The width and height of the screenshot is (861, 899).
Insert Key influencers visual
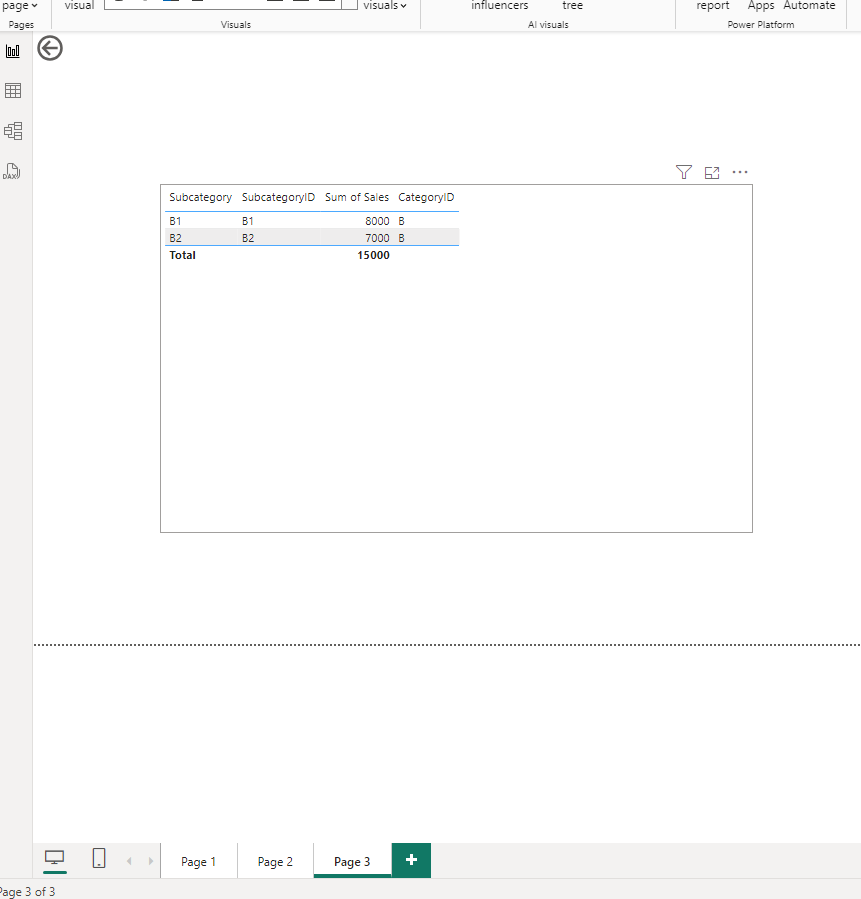499,6
